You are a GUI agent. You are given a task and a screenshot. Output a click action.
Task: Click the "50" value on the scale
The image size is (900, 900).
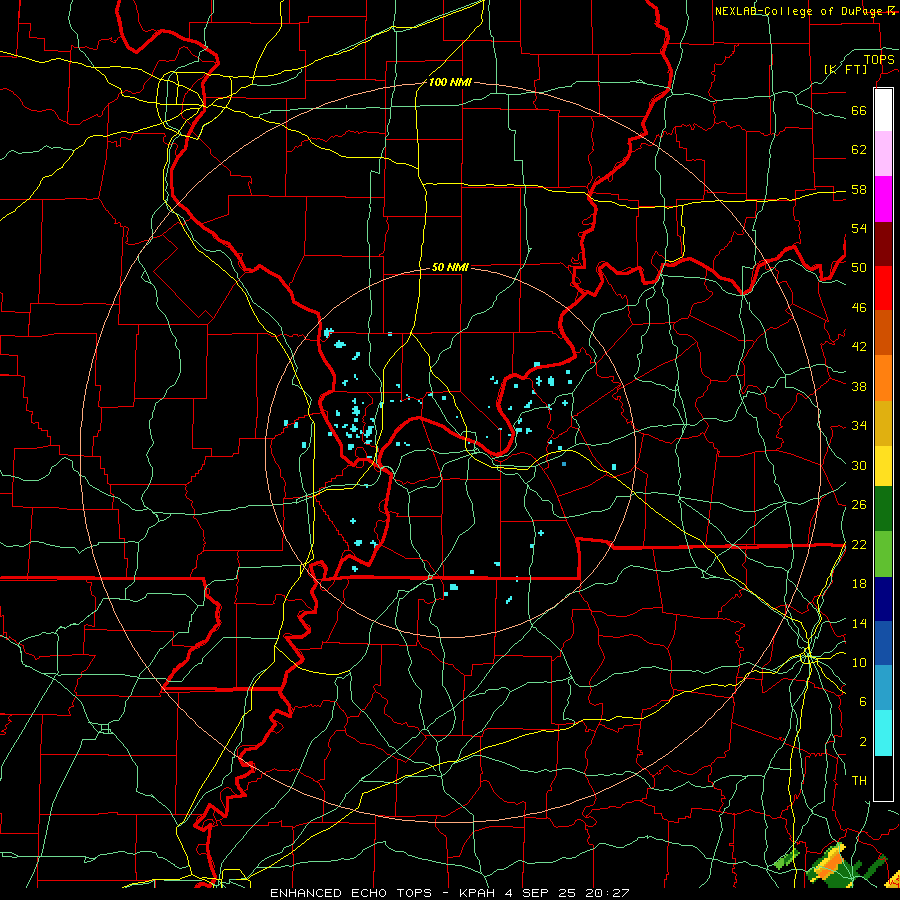(x=859, y=267)
